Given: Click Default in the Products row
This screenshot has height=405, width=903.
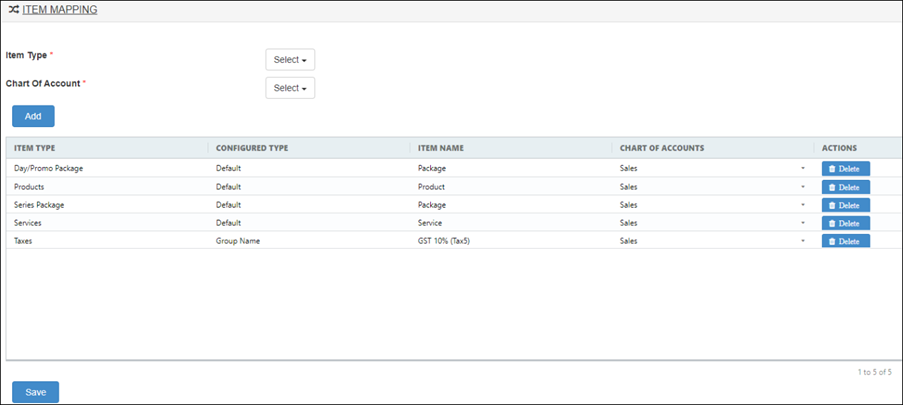Looking at the screenshot, I should tap(228, 187).
